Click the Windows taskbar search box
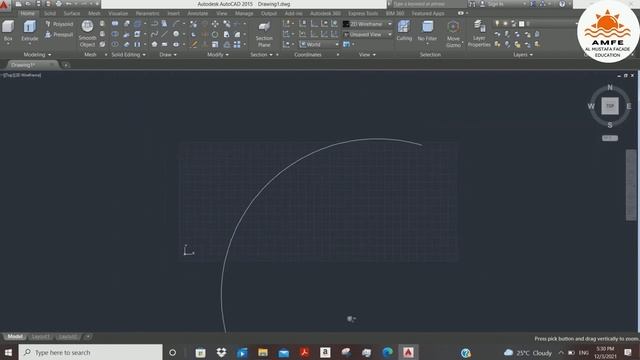The image size is (640, 360). pyautogui.click(x=90, y=352)
